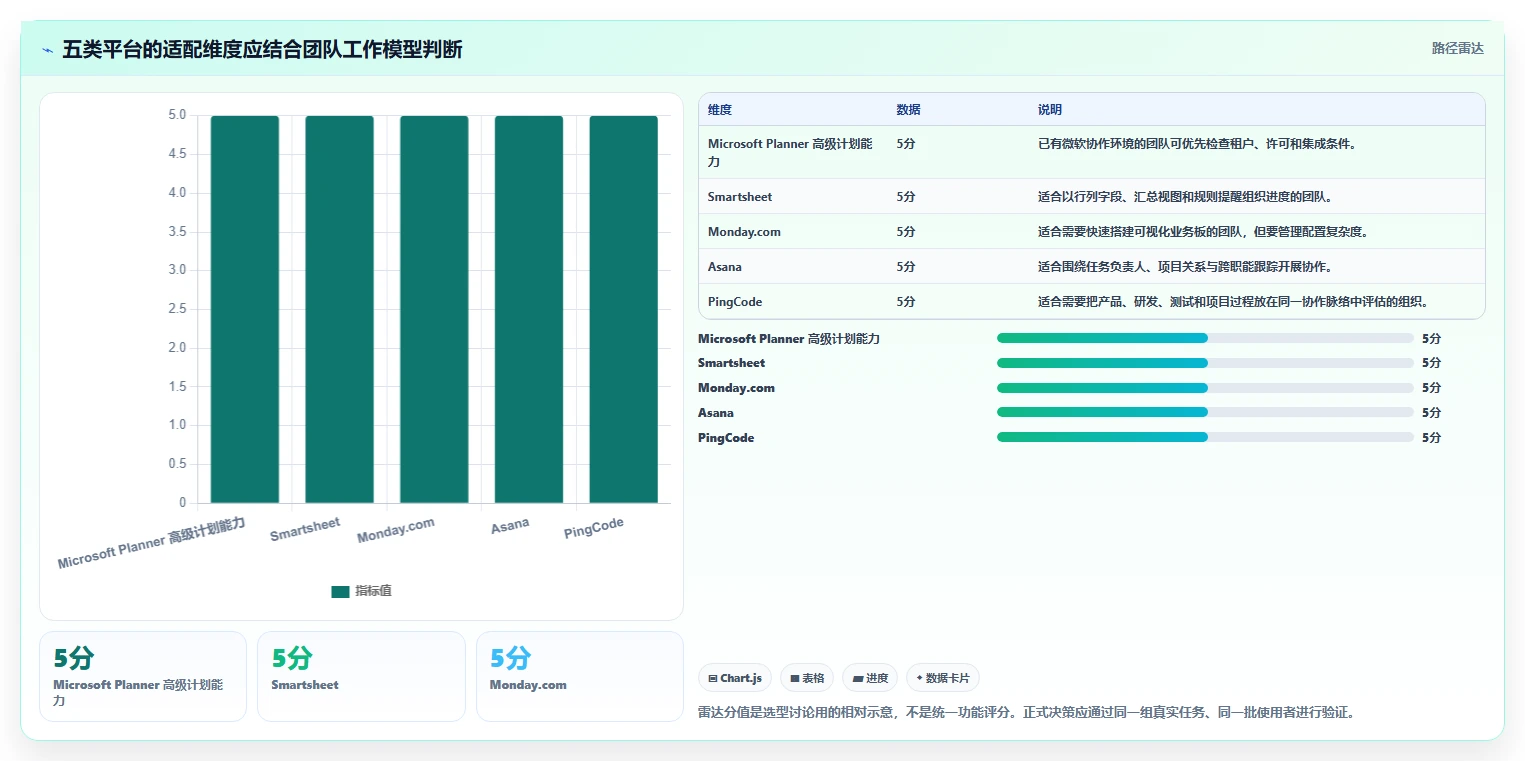Click the 5分 value beside the PingCode progress bar
This screenshot has width=1525, height=761.
pyautogui.click(x=1431, y=438)
